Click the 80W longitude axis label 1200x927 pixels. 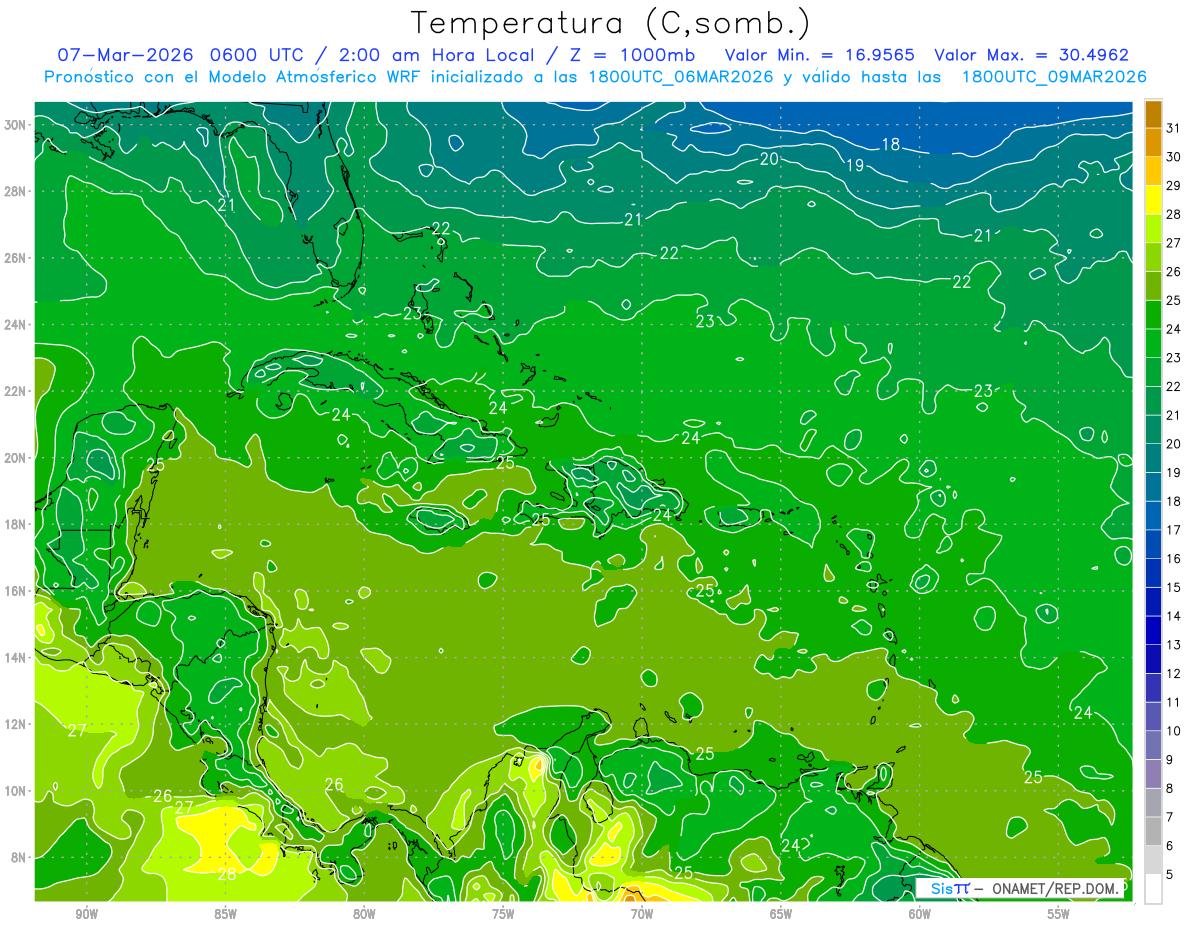(364, 915)
